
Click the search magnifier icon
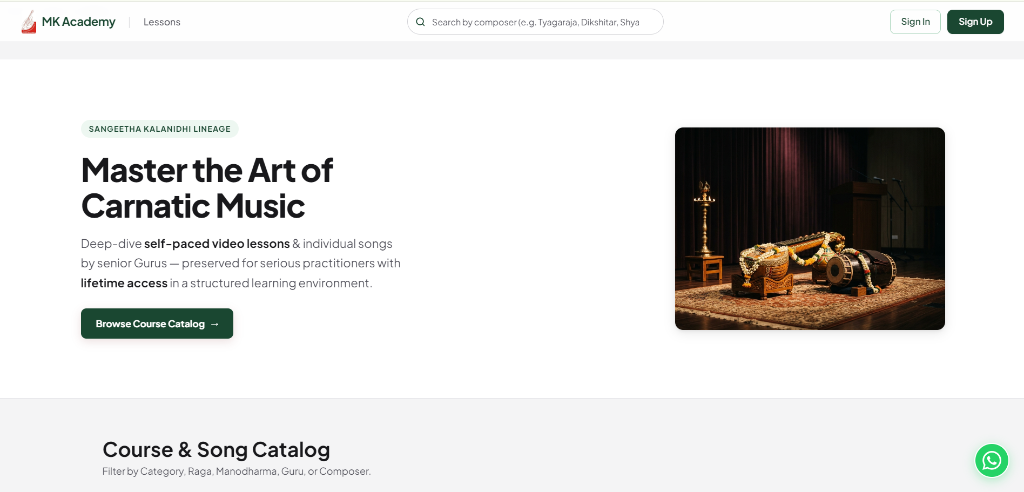click(x=421, y=22)
